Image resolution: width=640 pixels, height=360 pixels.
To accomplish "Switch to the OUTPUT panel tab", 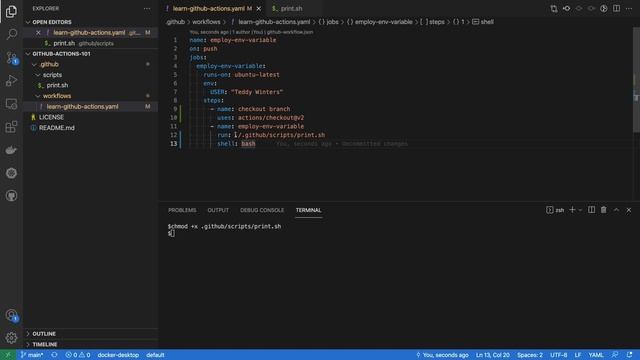I will point(218,210).
